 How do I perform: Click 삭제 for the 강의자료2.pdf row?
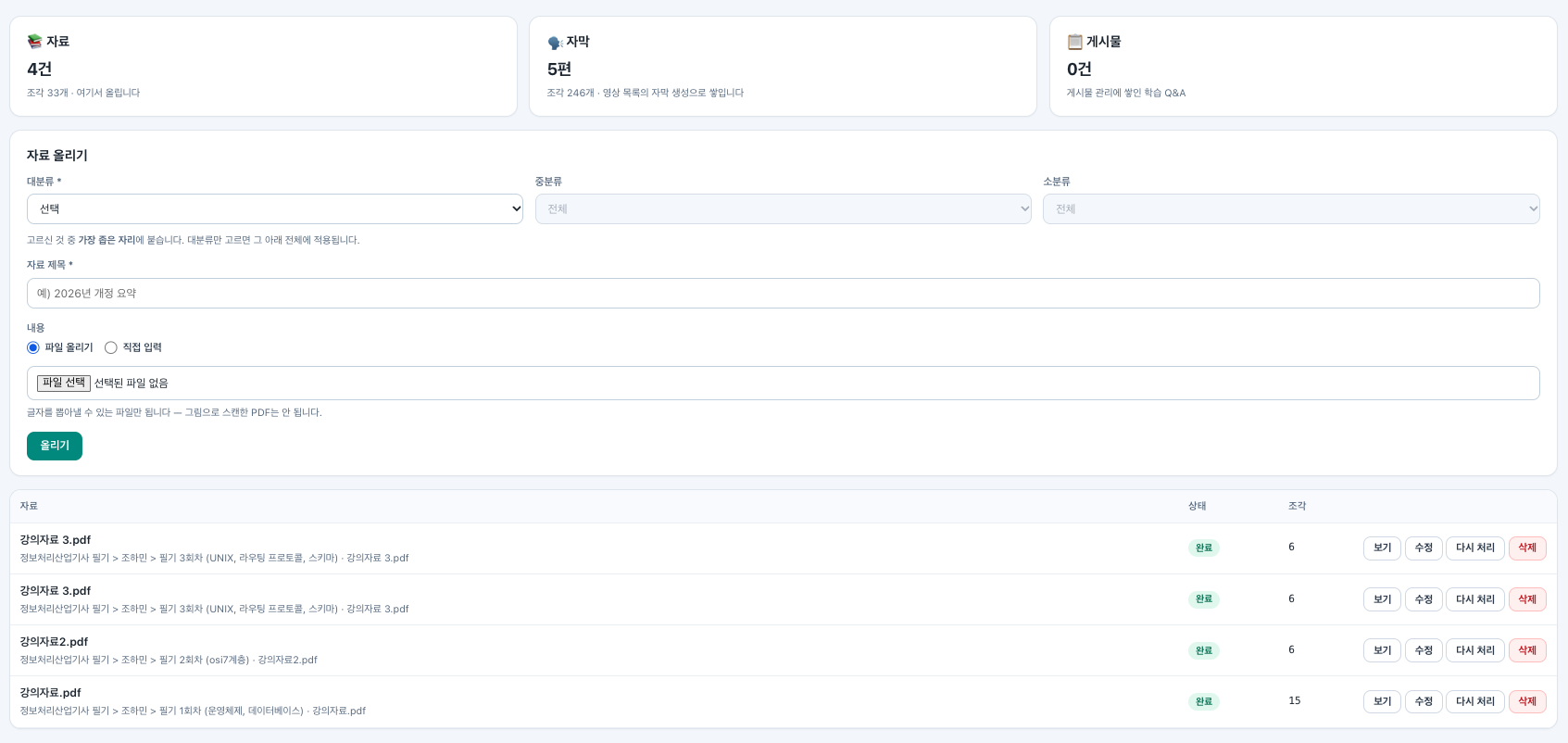[1527, 650]
